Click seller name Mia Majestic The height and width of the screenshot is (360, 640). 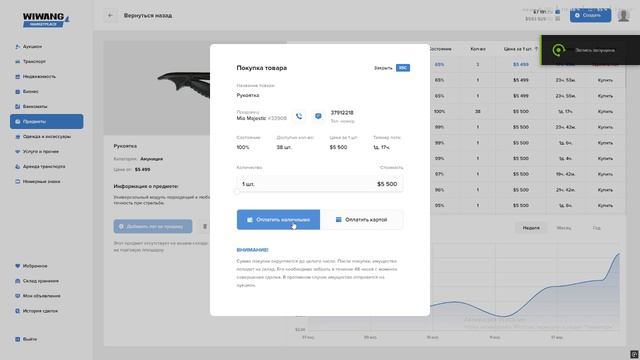pyautogui.click(x=251, y=118)
